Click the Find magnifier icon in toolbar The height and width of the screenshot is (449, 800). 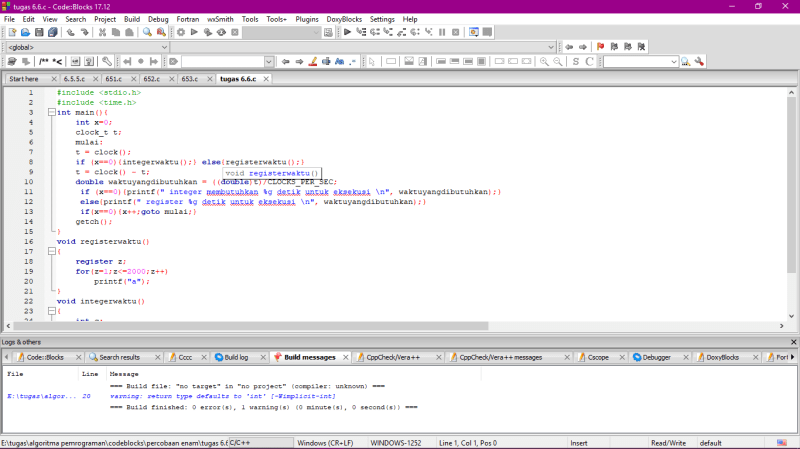pos(147,32)
